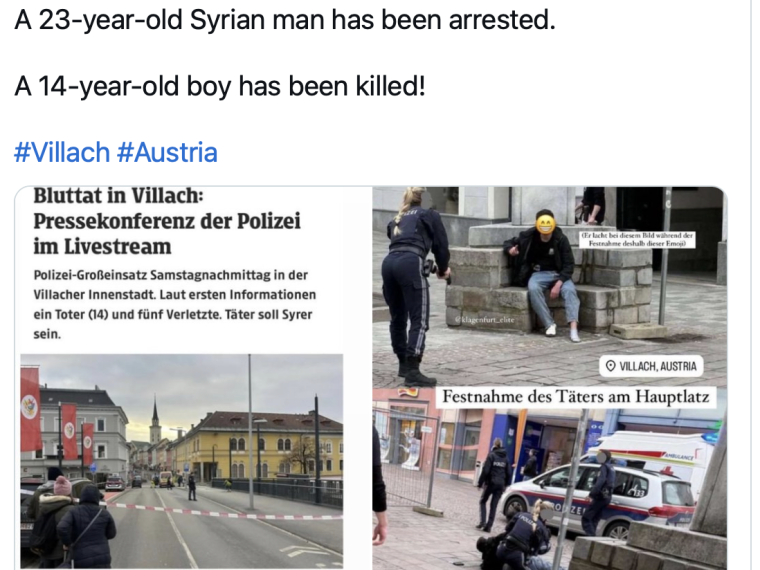Click the street photo with barrier tape
This screenshot has height=570, width=760.
(x=182, y=461)
